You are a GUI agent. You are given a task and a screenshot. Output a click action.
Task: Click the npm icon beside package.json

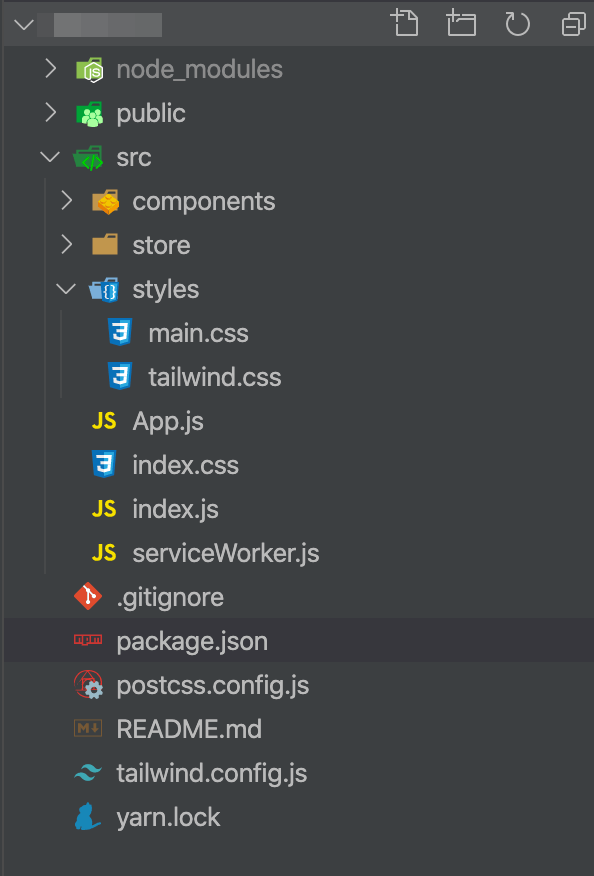[x=88, y=640]
